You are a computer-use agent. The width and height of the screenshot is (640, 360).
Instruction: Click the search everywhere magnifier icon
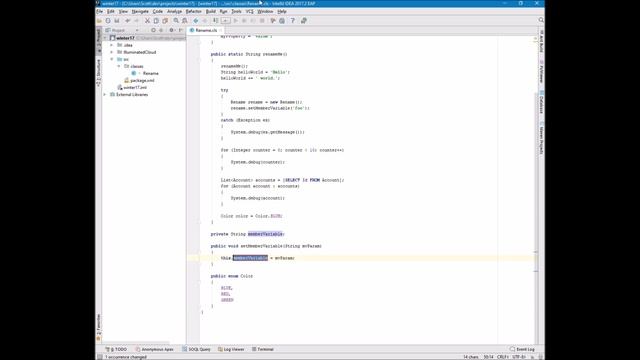coord(541,20)
